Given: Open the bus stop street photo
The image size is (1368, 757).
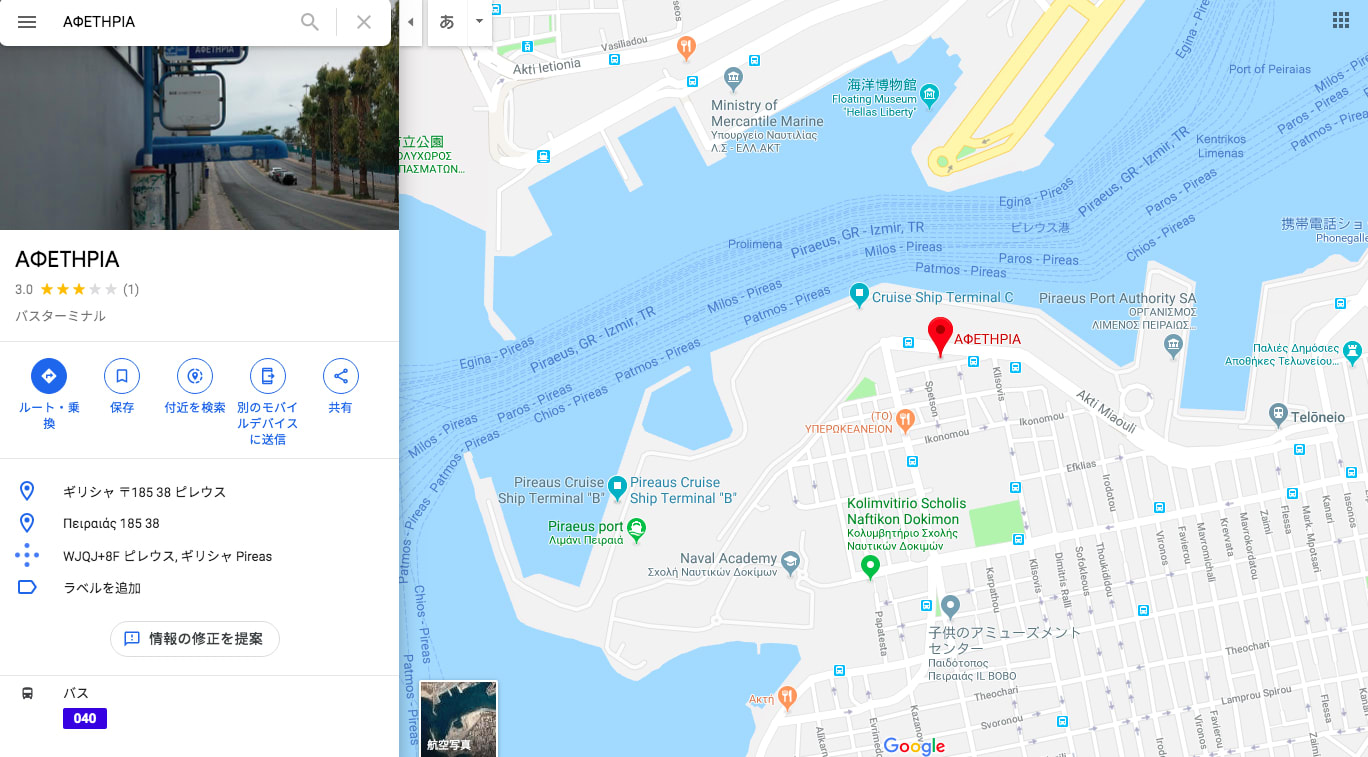Looking at the screenshot, I should click(199, 137).
